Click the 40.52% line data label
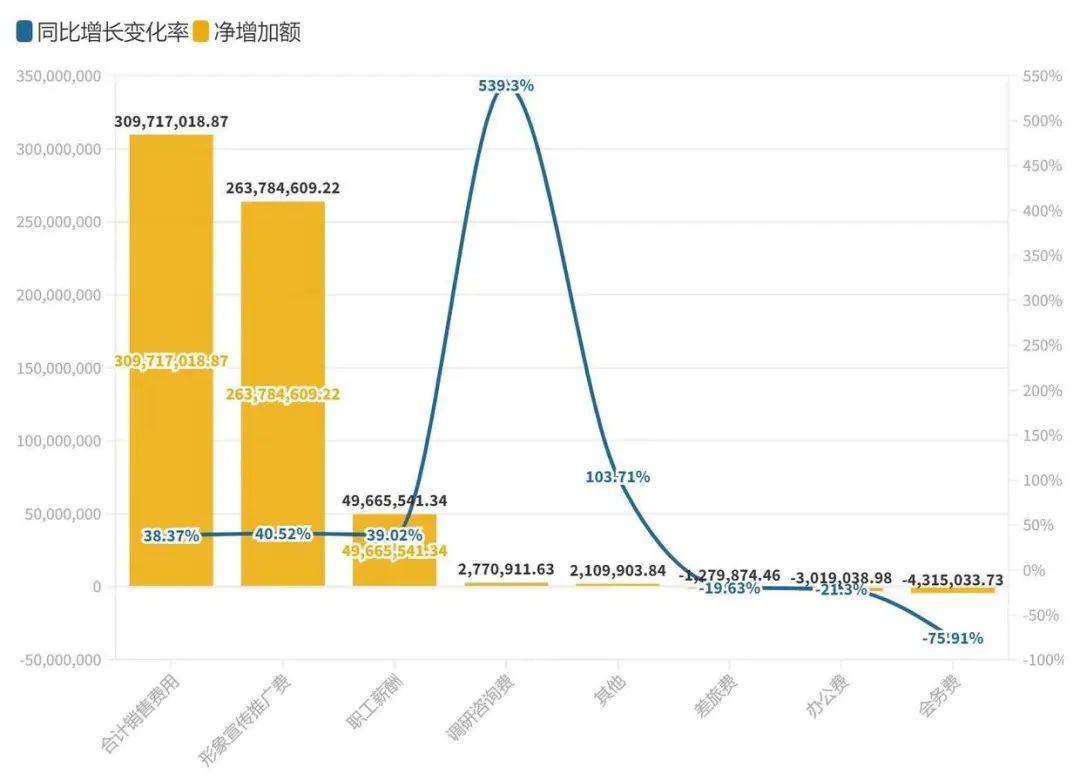1080x780 pixels. (x=283, y=534)
